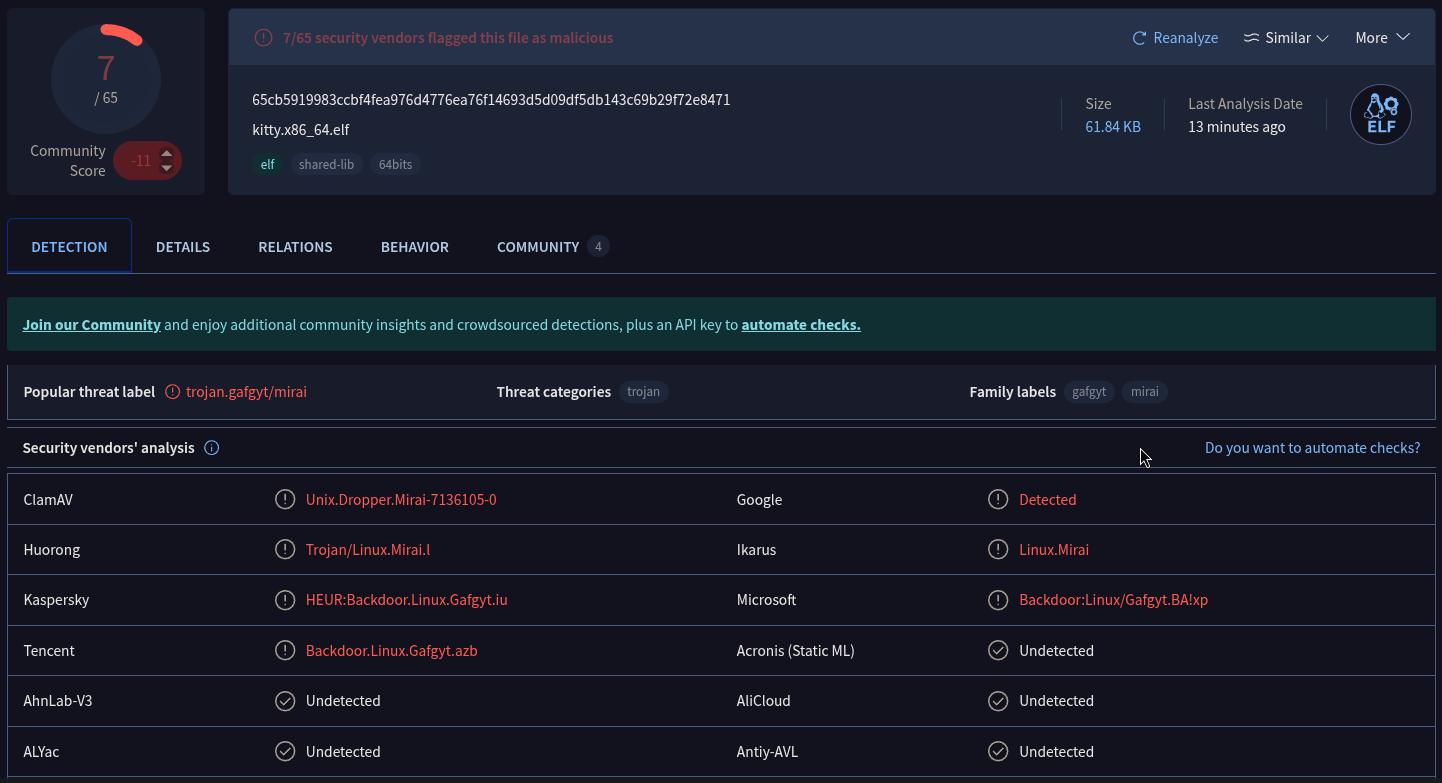The image size is (1442, 783).
Task: Click the 61.84 KB size value
Action: tap(1113, 127)
